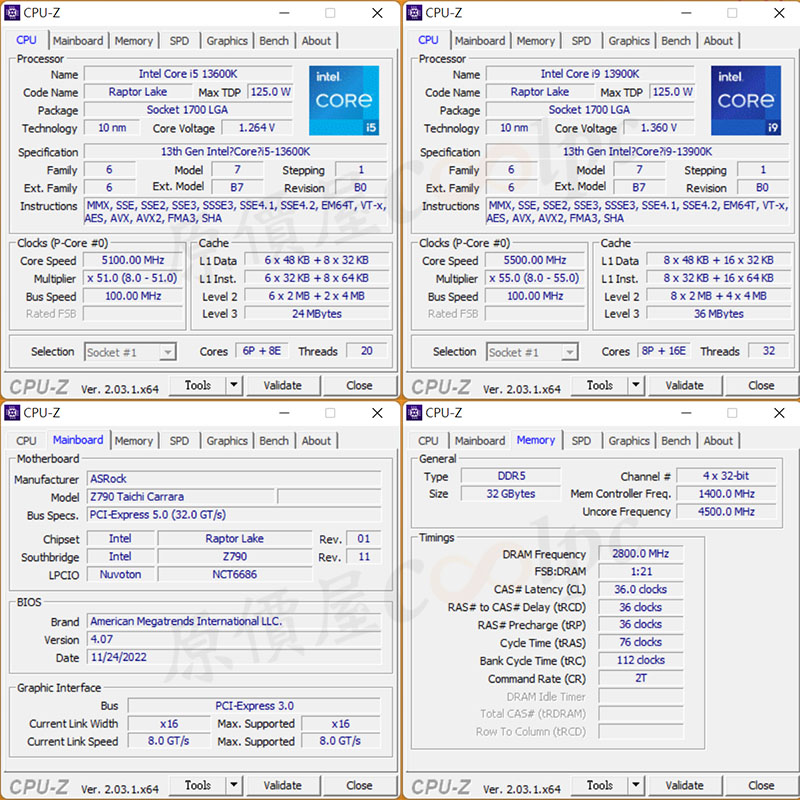The height and width of the screenshot is (800, 800).
Task: Select the SPD tab in the ASRock Mainboard window
Action: (x=179, y=441)
